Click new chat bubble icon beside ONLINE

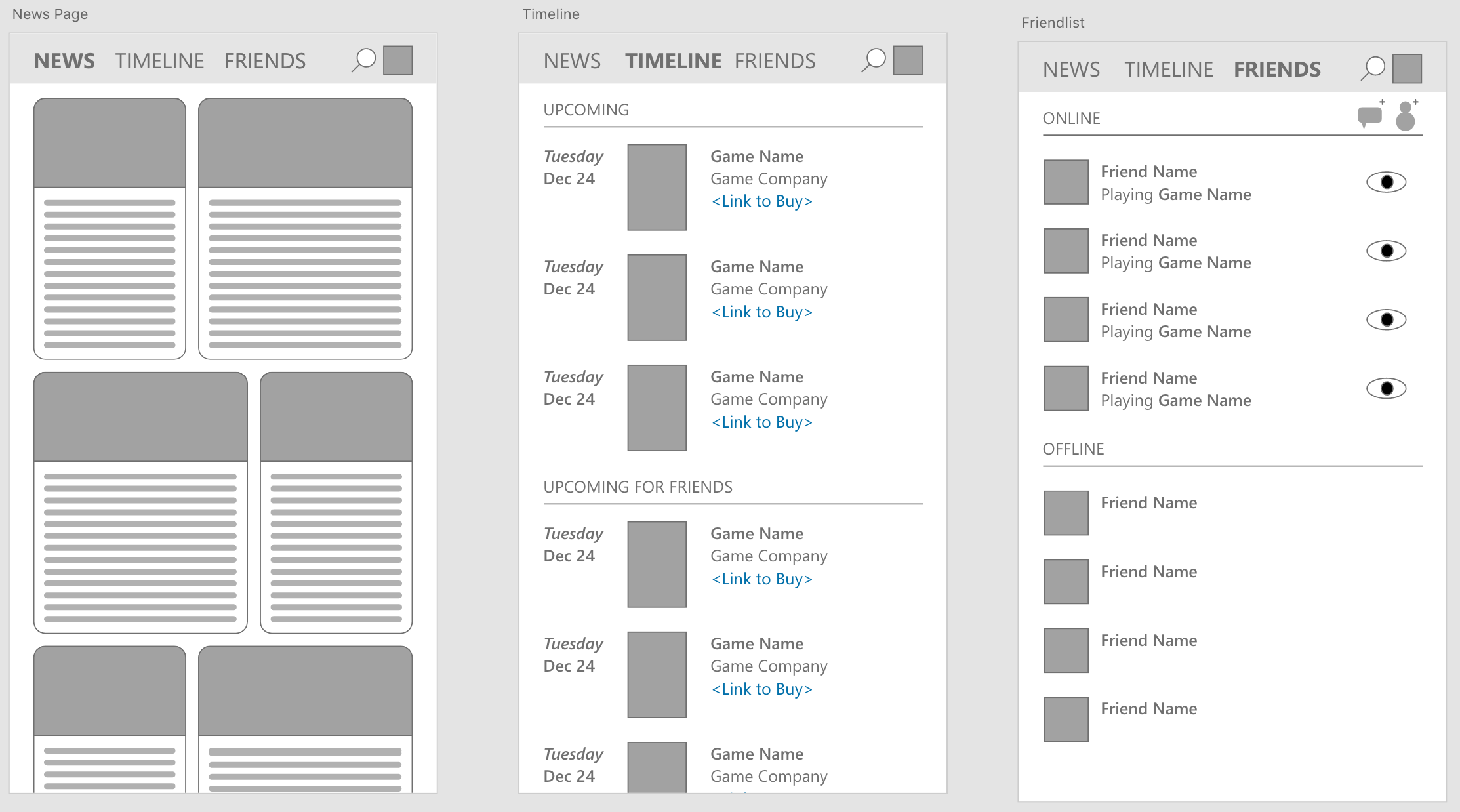[1369, 116]
